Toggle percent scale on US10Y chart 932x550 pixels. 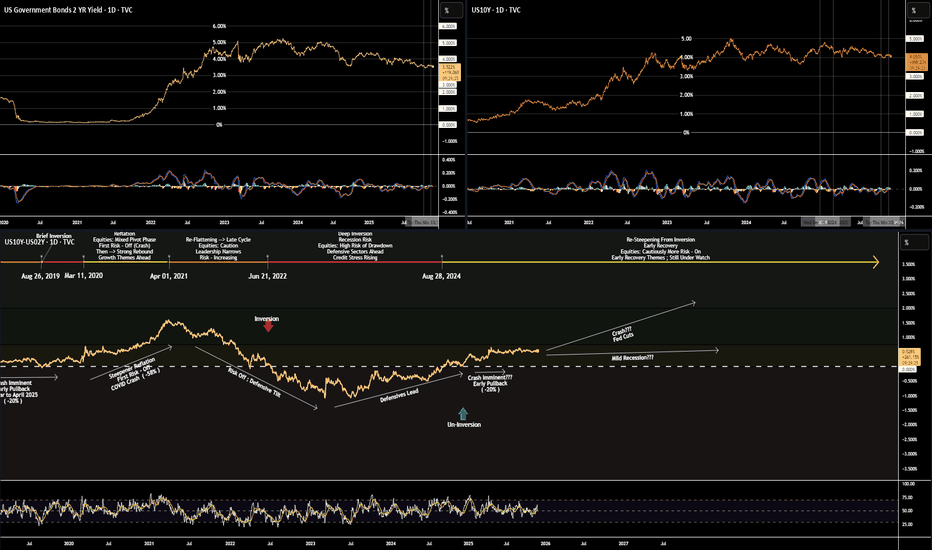[x=912, y=10]
